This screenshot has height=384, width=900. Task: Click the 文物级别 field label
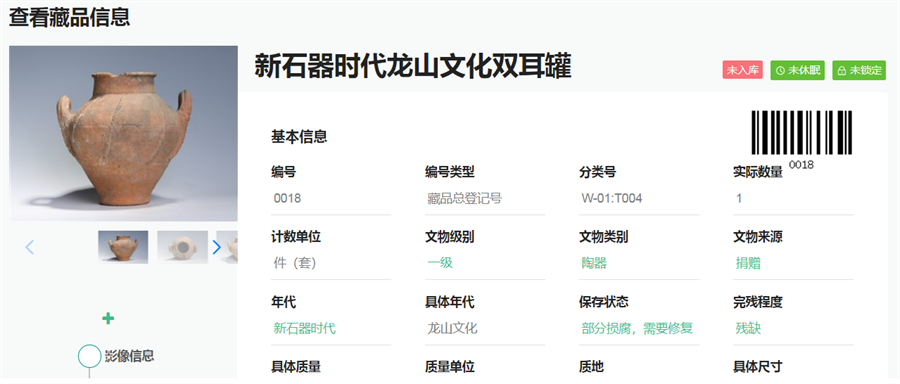pyautogui.click(x=449, y=236)
